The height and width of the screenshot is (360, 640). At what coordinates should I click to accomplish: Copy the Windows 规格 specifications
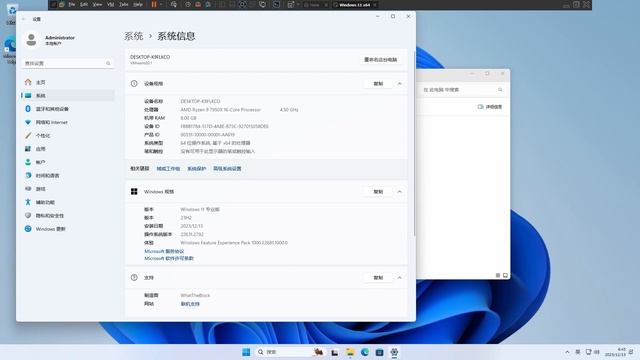click(378, 191)
